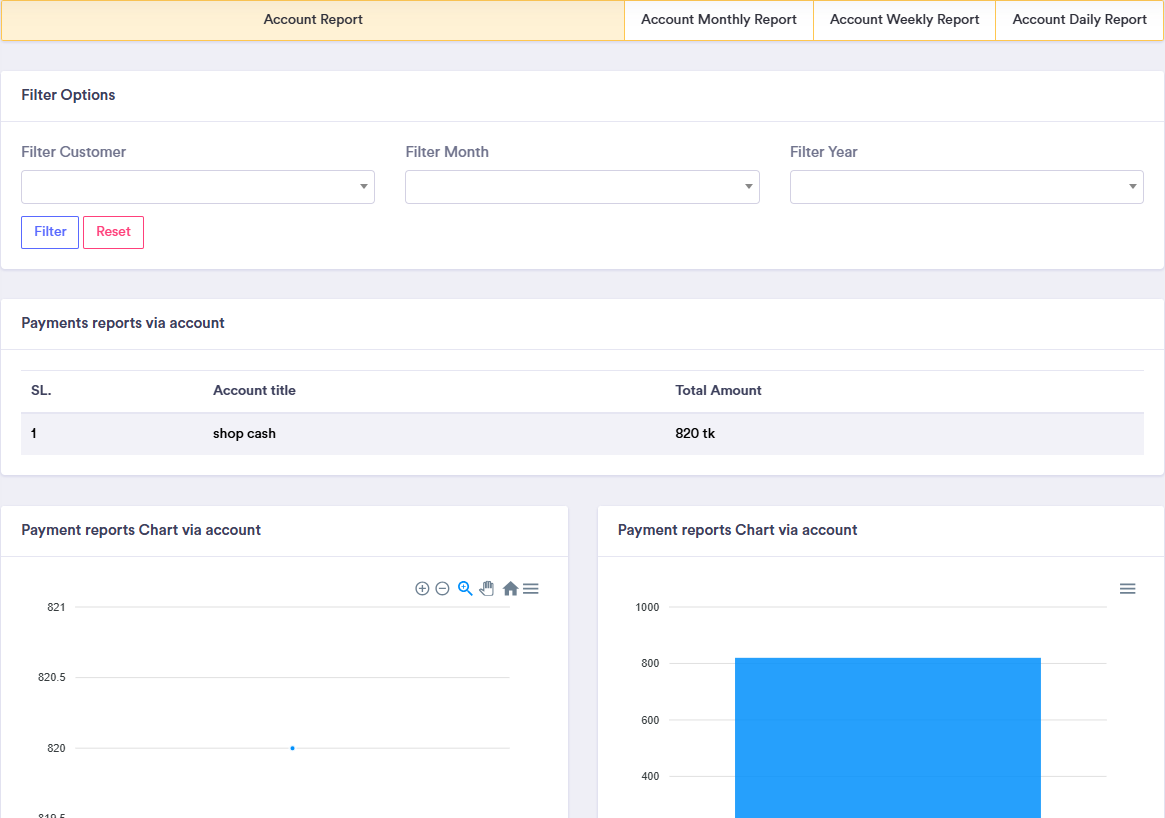Open the bar chart hamburger menu

pos(1127,588)
